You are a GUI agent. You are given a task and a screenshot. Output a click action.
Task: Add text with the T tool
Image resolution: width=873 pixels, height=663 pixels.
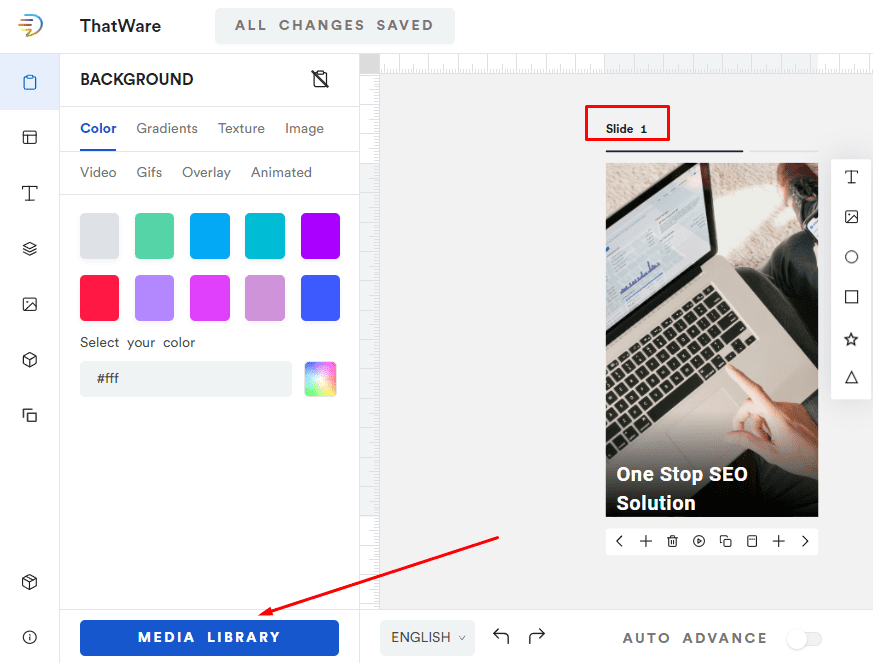click(851, 177)
